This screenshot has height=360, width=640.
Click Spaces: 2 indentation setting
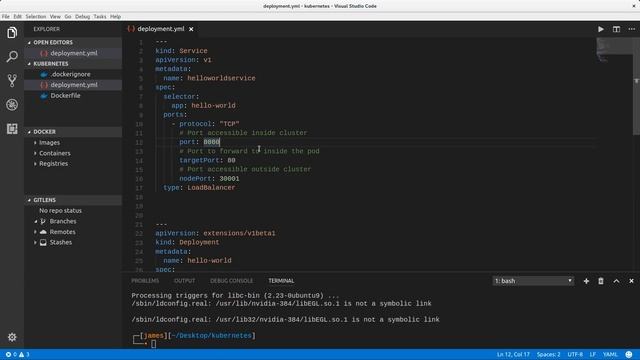pos(549,354)
